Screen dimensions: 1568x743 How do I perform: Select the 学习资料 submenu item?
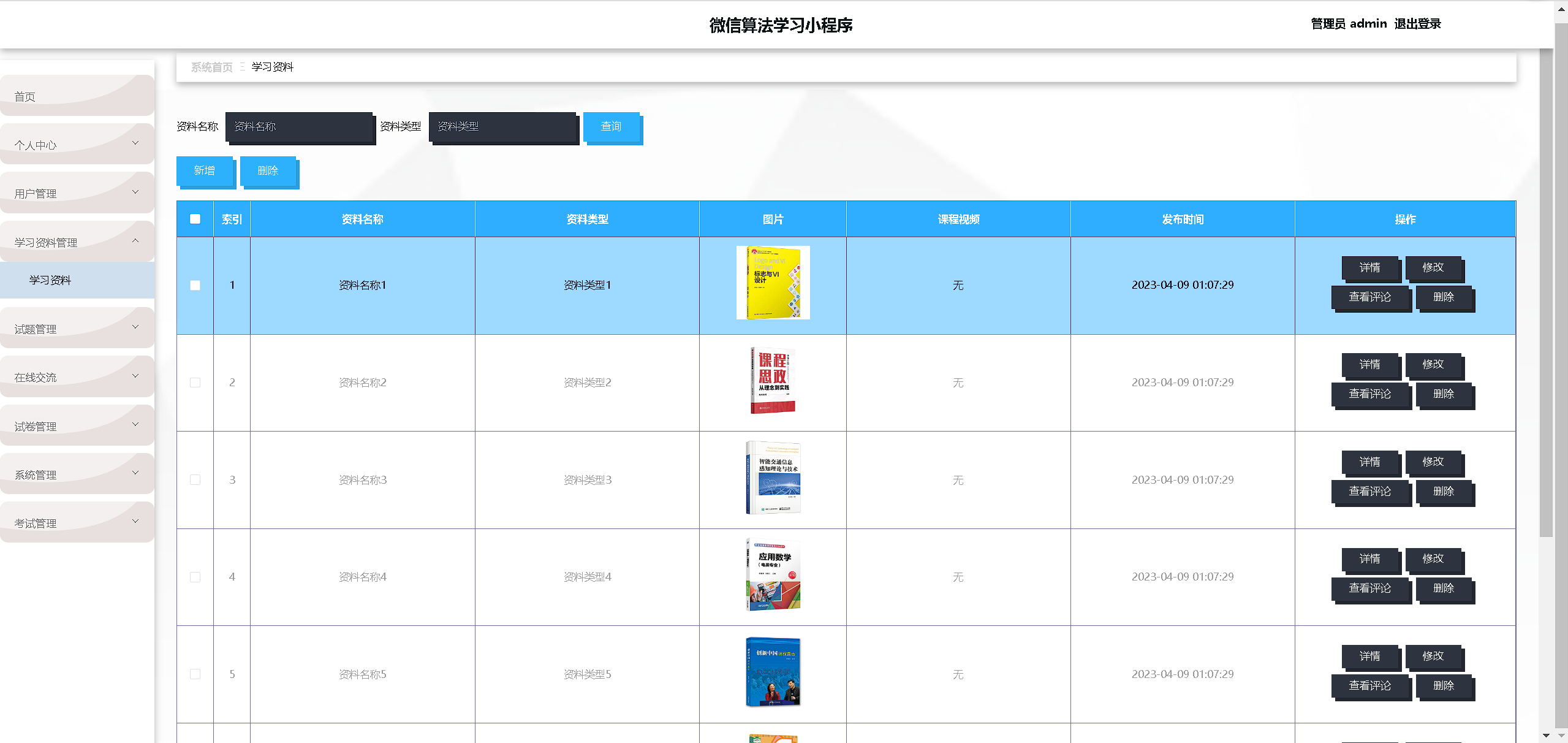(x=50, y=280)
